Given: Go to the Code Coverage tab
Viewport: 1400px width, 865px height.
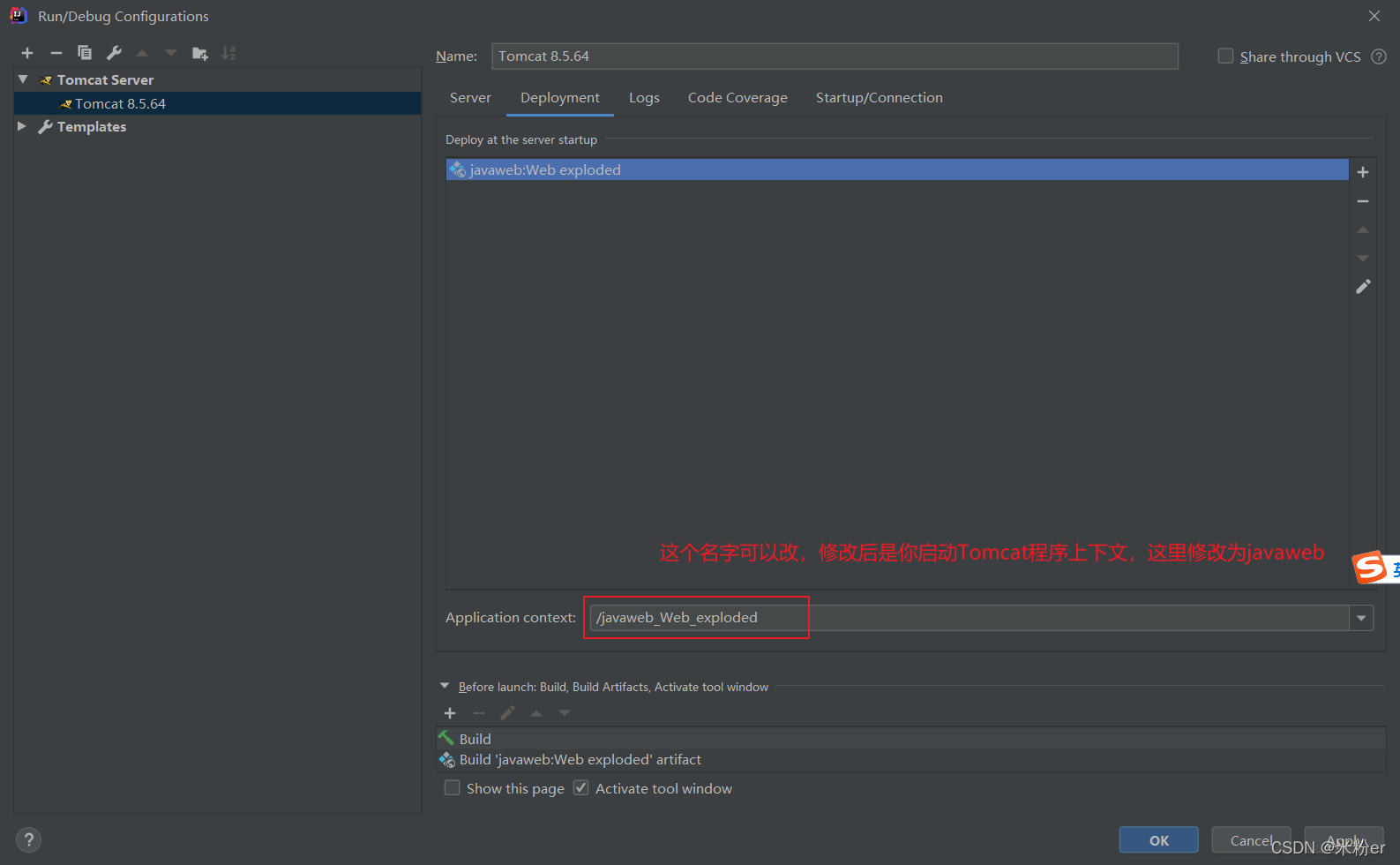Looking at the screenshot, I should coord(737,98).
